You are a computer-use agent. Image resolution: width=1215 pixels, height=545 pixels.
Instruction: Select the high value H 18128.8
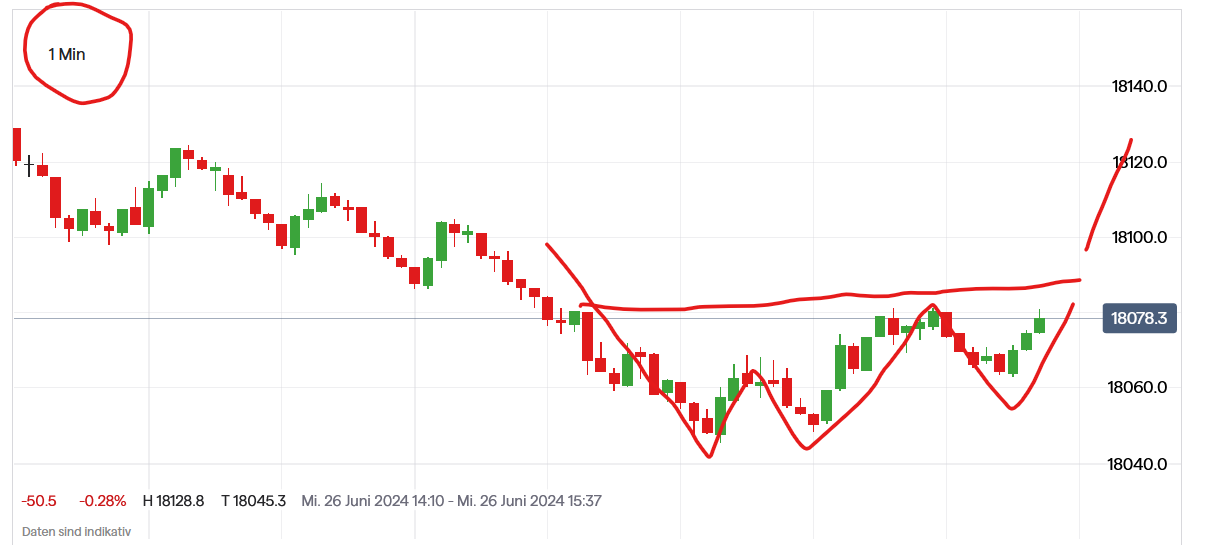click(x=174, y=500)
